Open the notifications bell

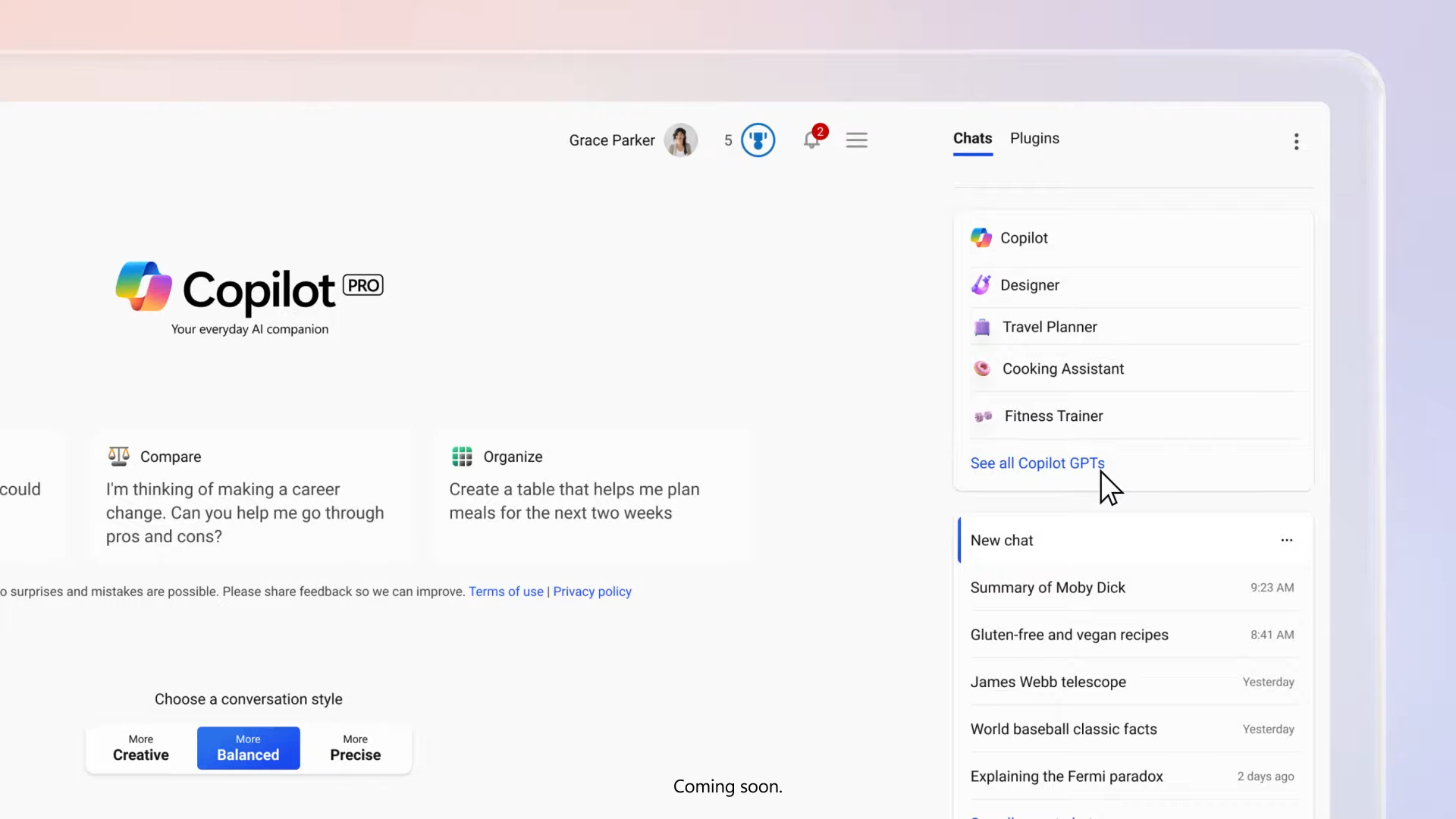[x=811, y=140]
